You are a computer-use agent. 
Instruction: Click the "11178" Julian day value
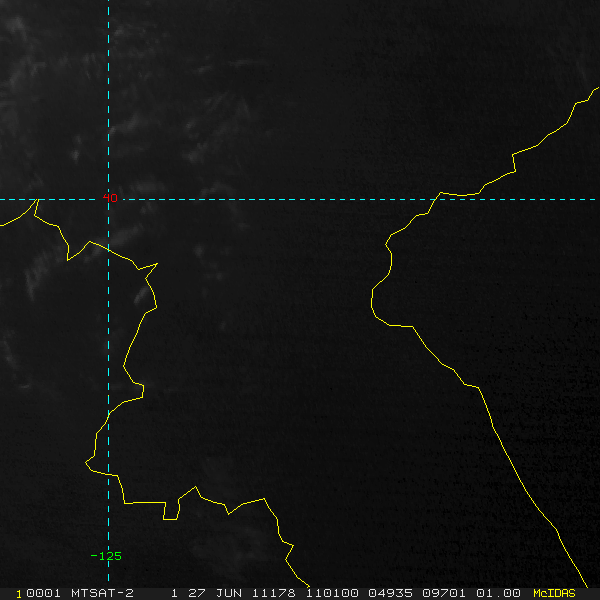(x=273, y=593)
